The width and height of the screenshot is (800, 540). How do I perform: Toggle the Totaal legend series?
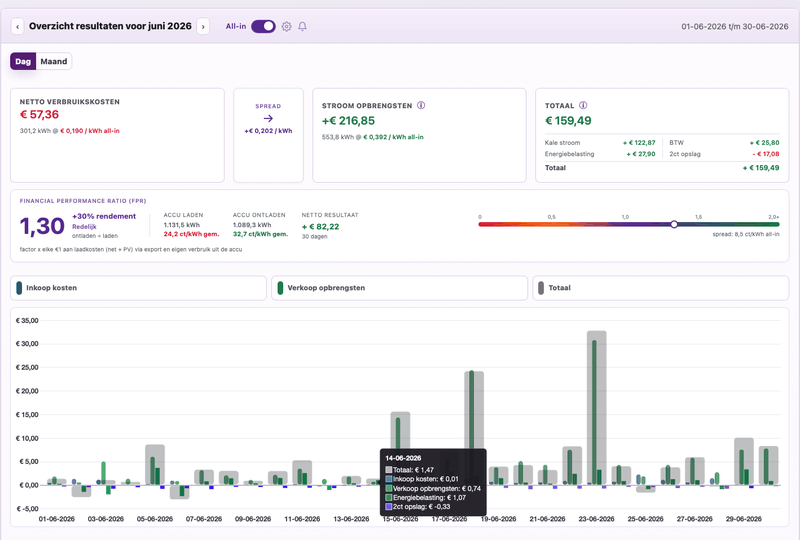(x=661, y=288)
